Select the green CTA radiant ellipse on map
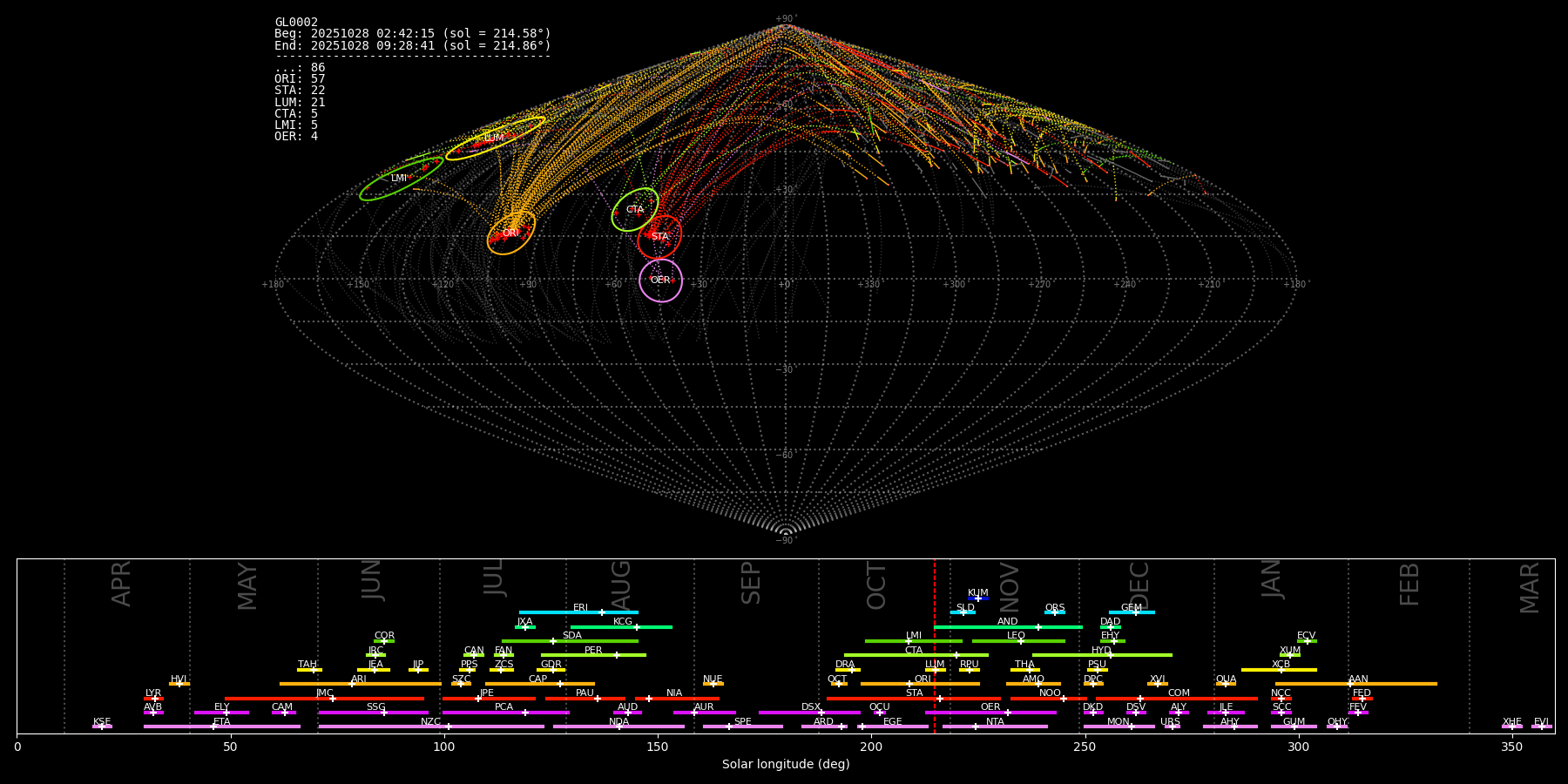The image size is (1568, 784). click(635, 210)
